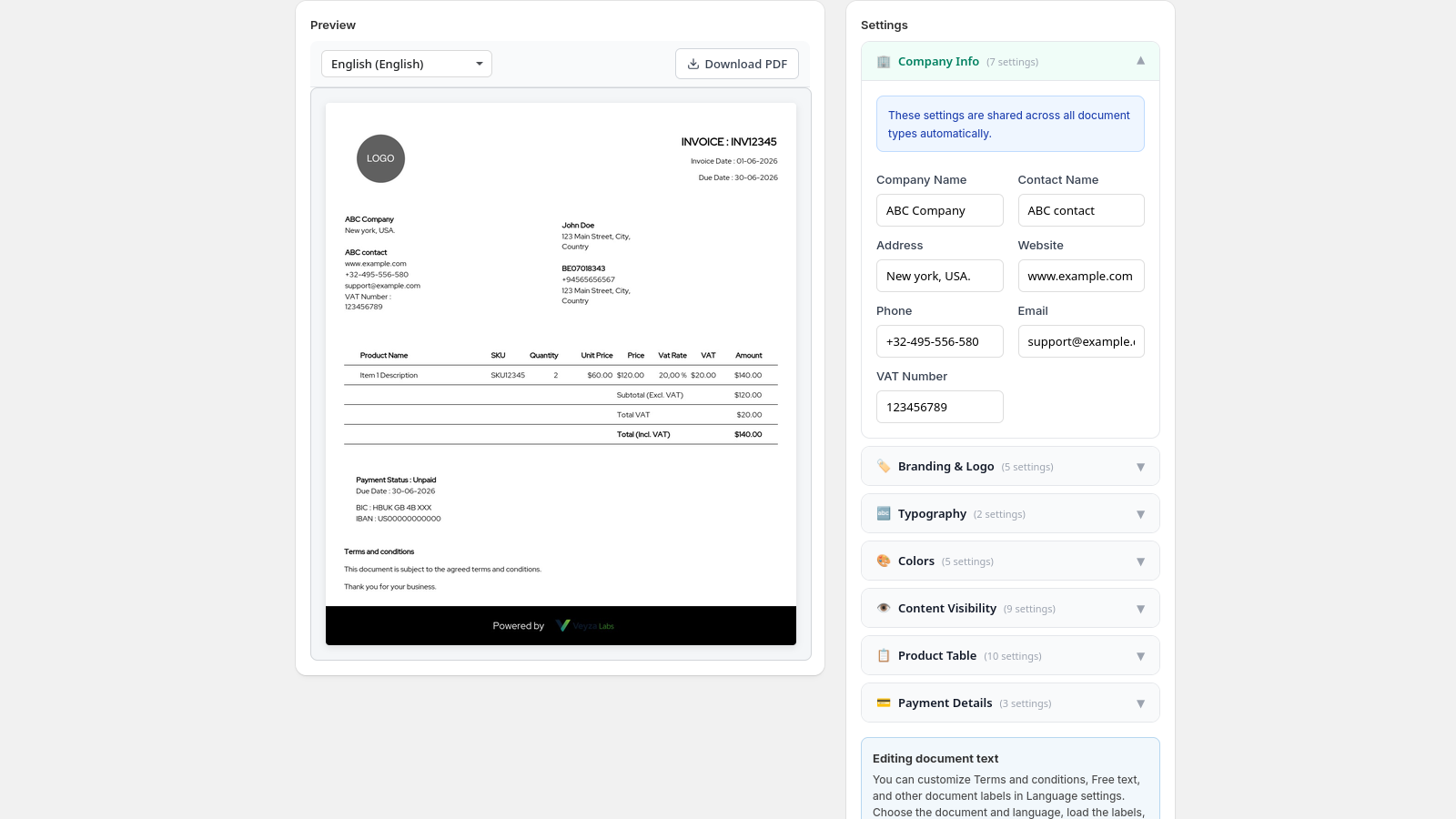Click the VAT Number input field

point(939,407)
